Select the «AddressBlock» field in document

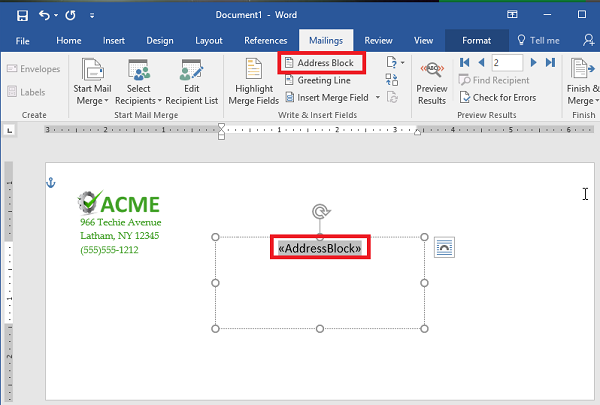click(320, 247)
